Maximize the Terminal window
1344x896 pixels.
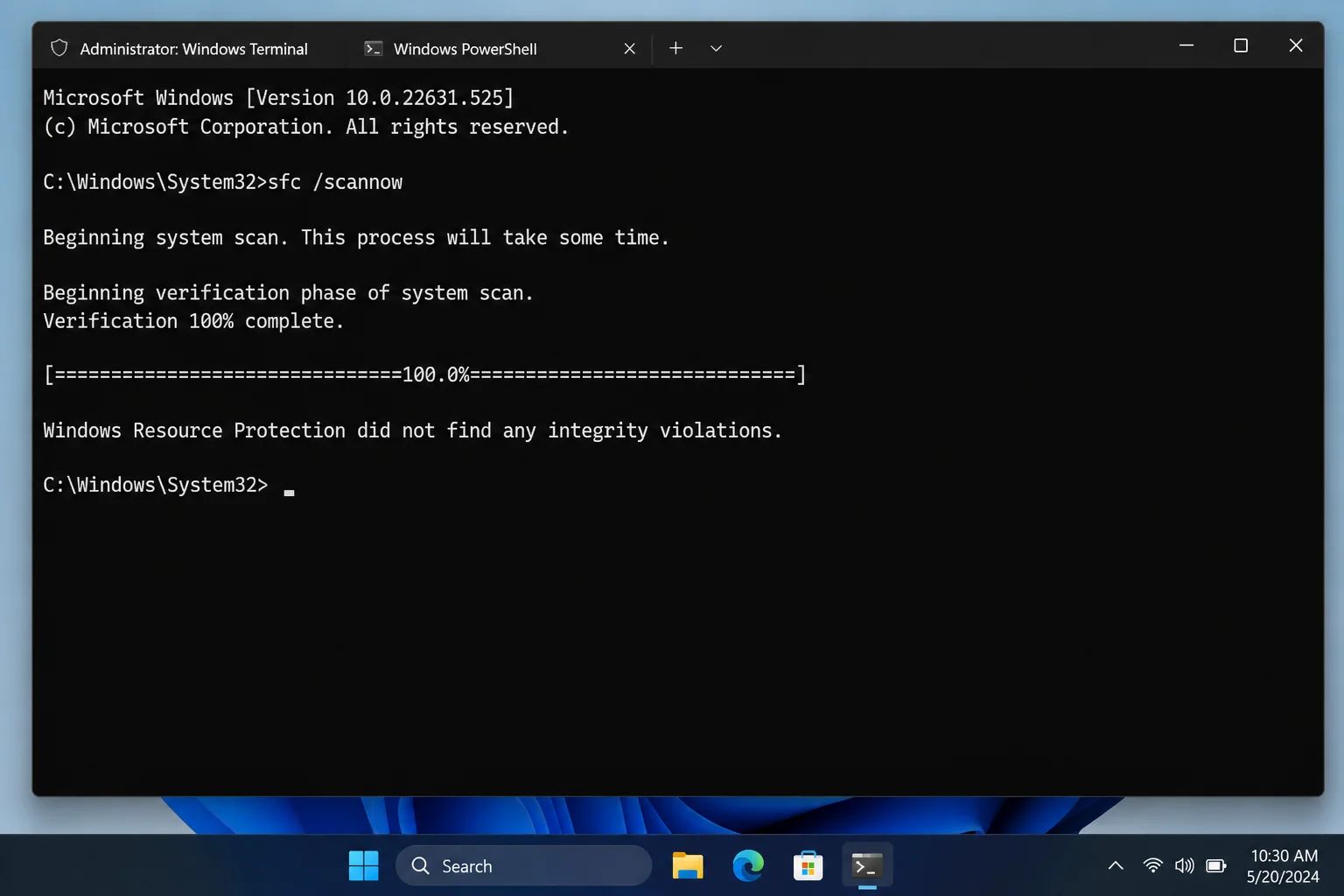pyautogui.click(x=1241, y=45)
